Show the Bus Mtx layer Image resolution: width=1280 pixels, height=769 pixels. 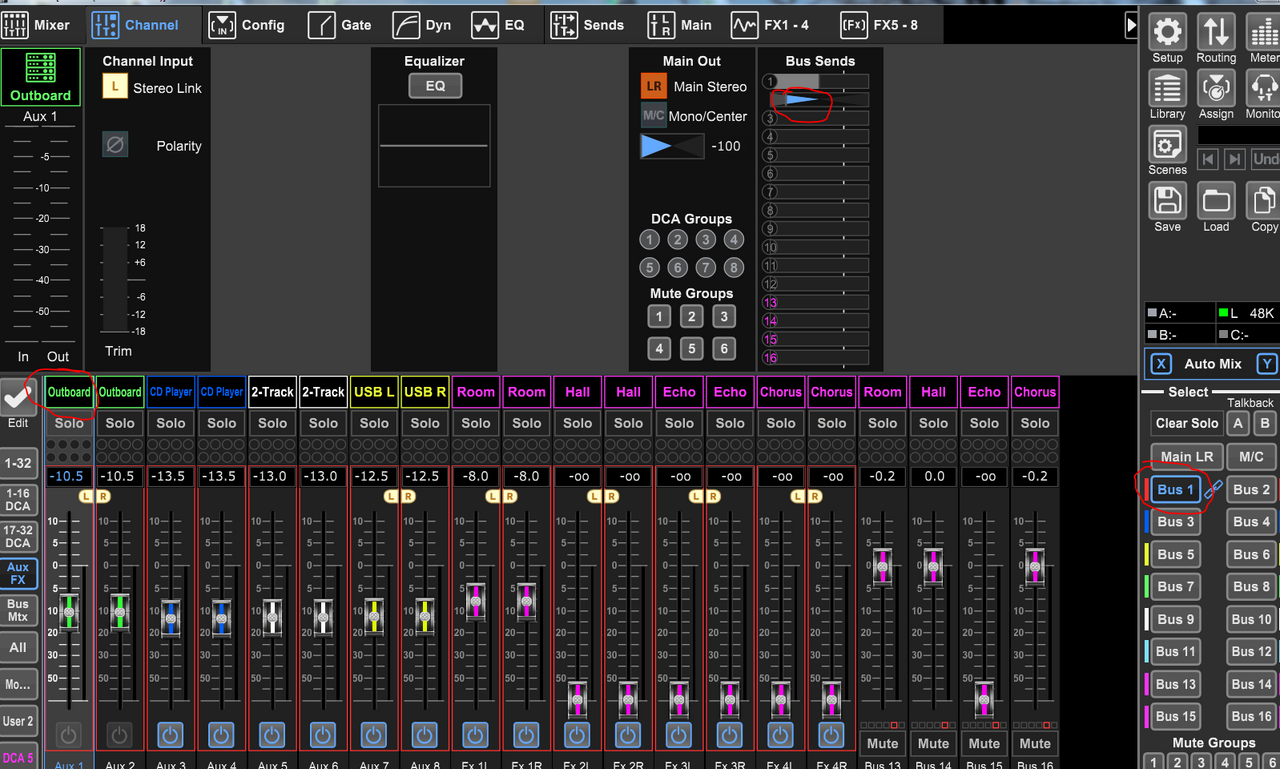pyautogui.click(x=18, y=610)
